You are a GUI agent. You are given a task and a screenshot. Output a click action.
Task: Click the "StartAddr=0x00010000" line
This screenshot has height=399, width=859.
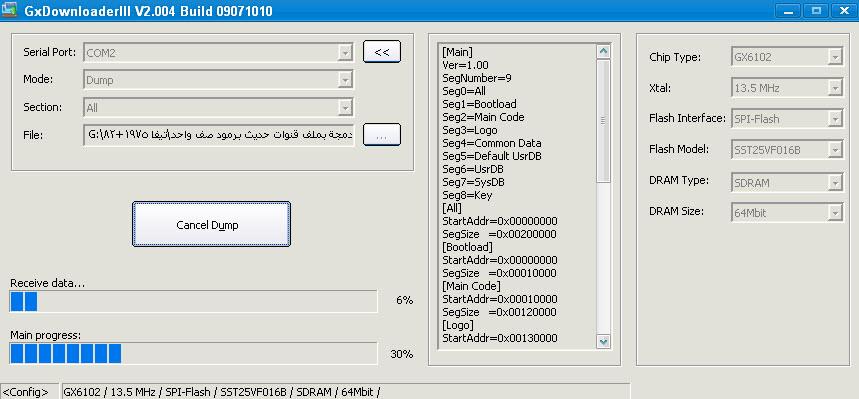click(500, 299)
